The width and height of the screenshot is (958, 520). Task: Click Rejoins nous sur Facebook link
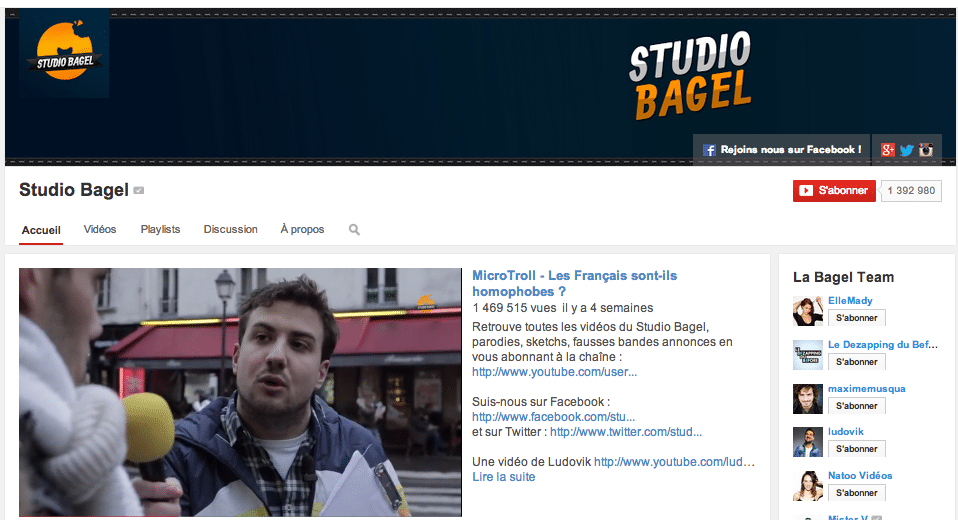[781, 150]
